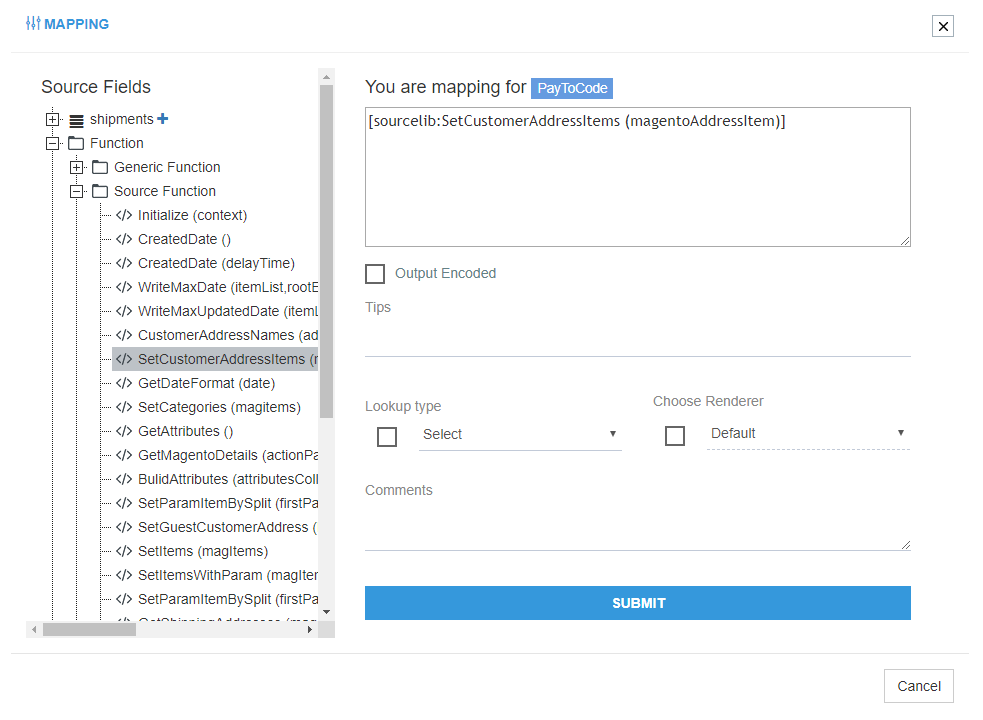The height and width of the screenshot is (720, 983).
Task: Click the shipments list icon
Action: (x=76, y=120)
